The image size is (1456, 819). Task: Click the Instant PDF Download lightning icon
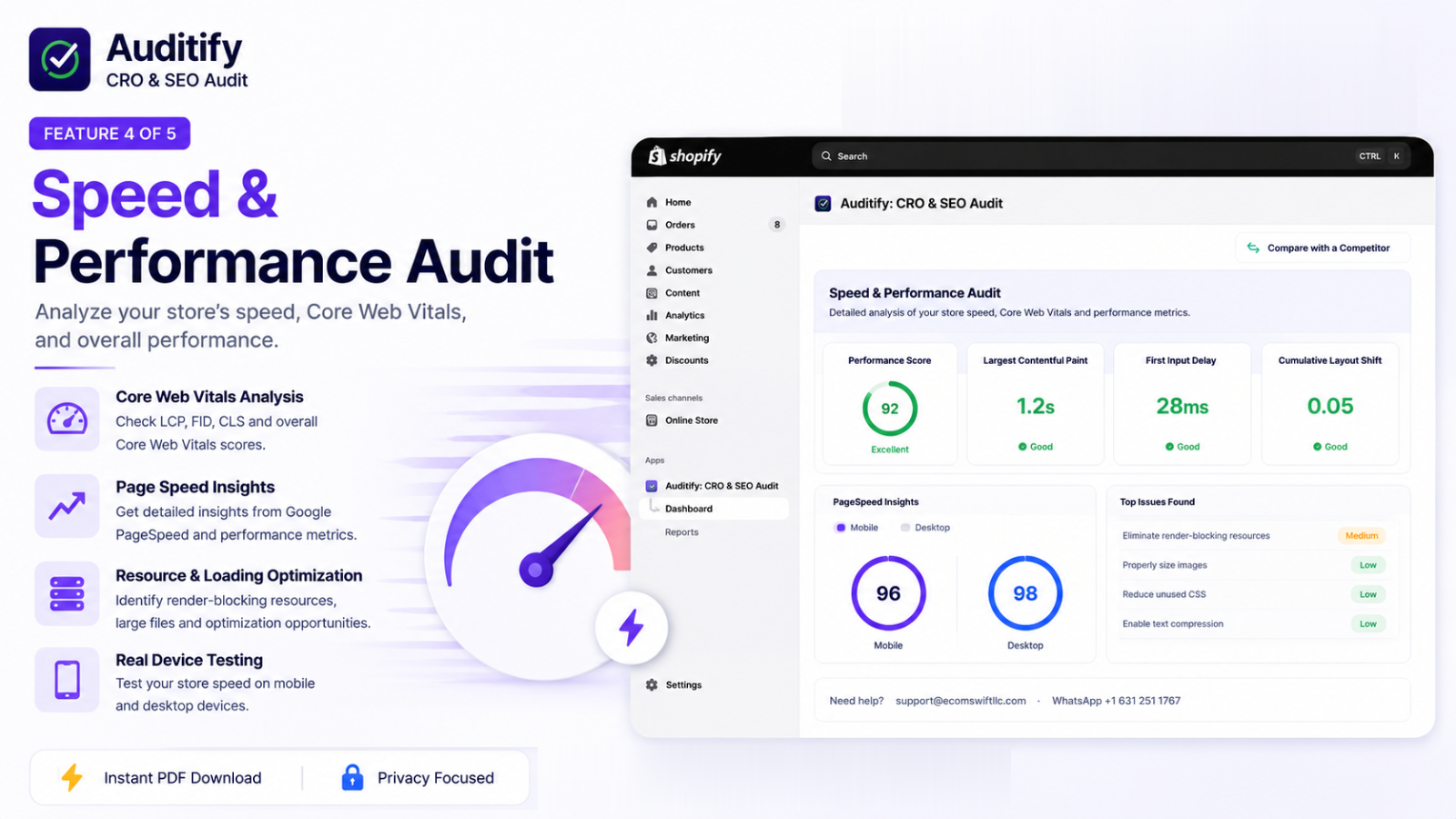[x=72, y=777]
